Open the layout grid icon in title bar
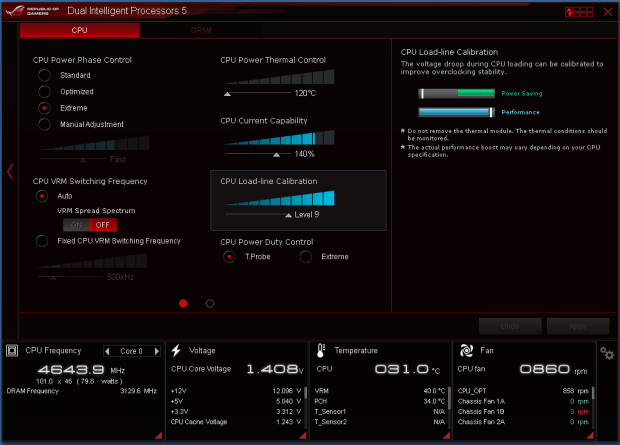The height and width of the screenshot is (445, 620). coord(579,12)
